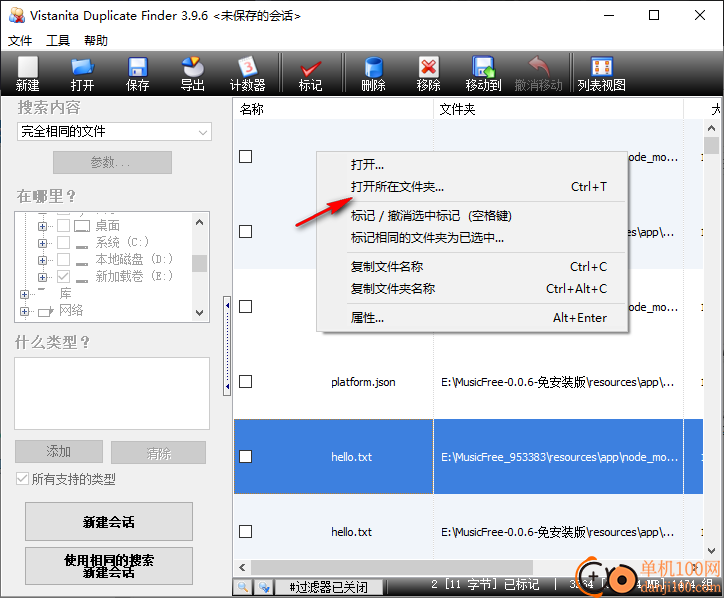The height and width of the screenshot is (598, 724).
Task: Expand the 网络 (Network) tree node
Action: pyautogui.click(x=25, y=311)
